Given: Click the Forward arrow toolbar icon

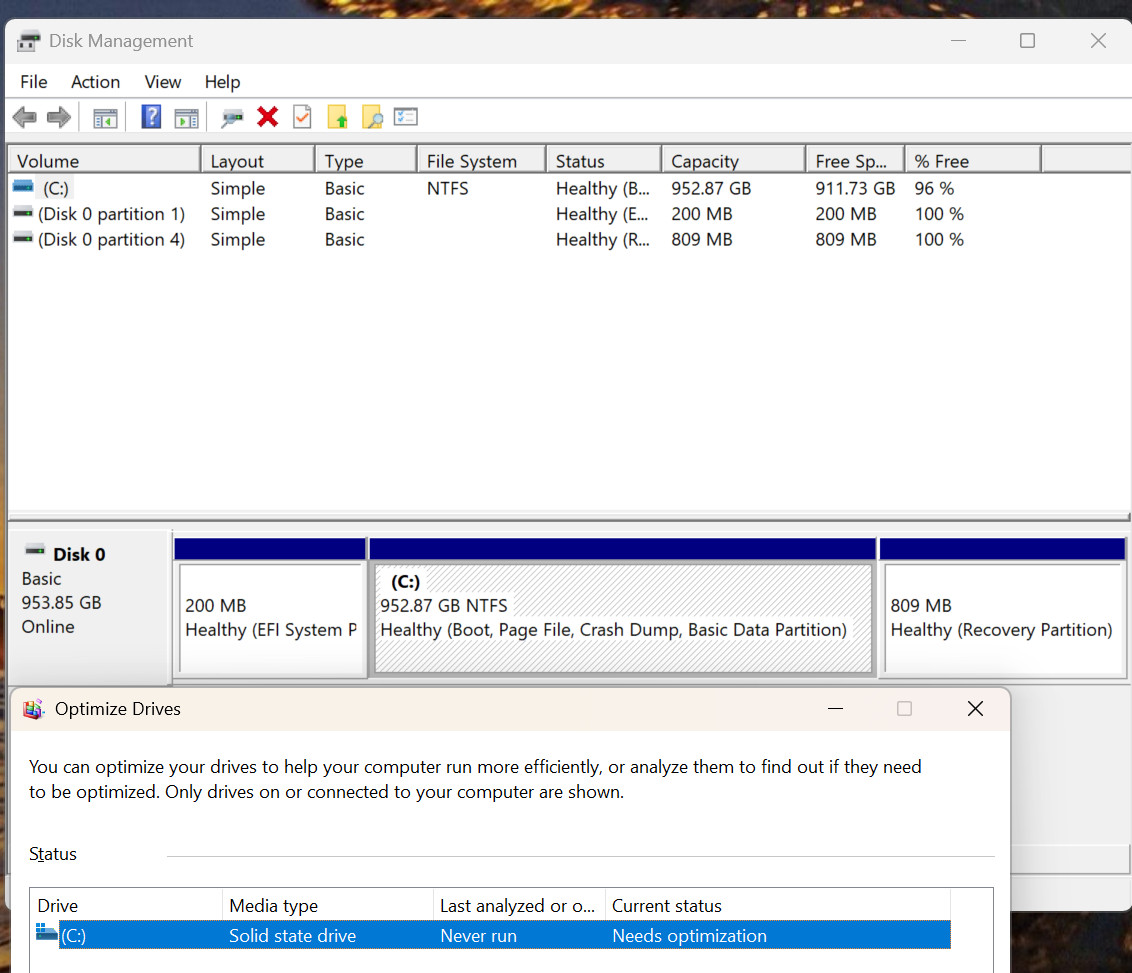Looking at the screenshot, I should (58, 117).
